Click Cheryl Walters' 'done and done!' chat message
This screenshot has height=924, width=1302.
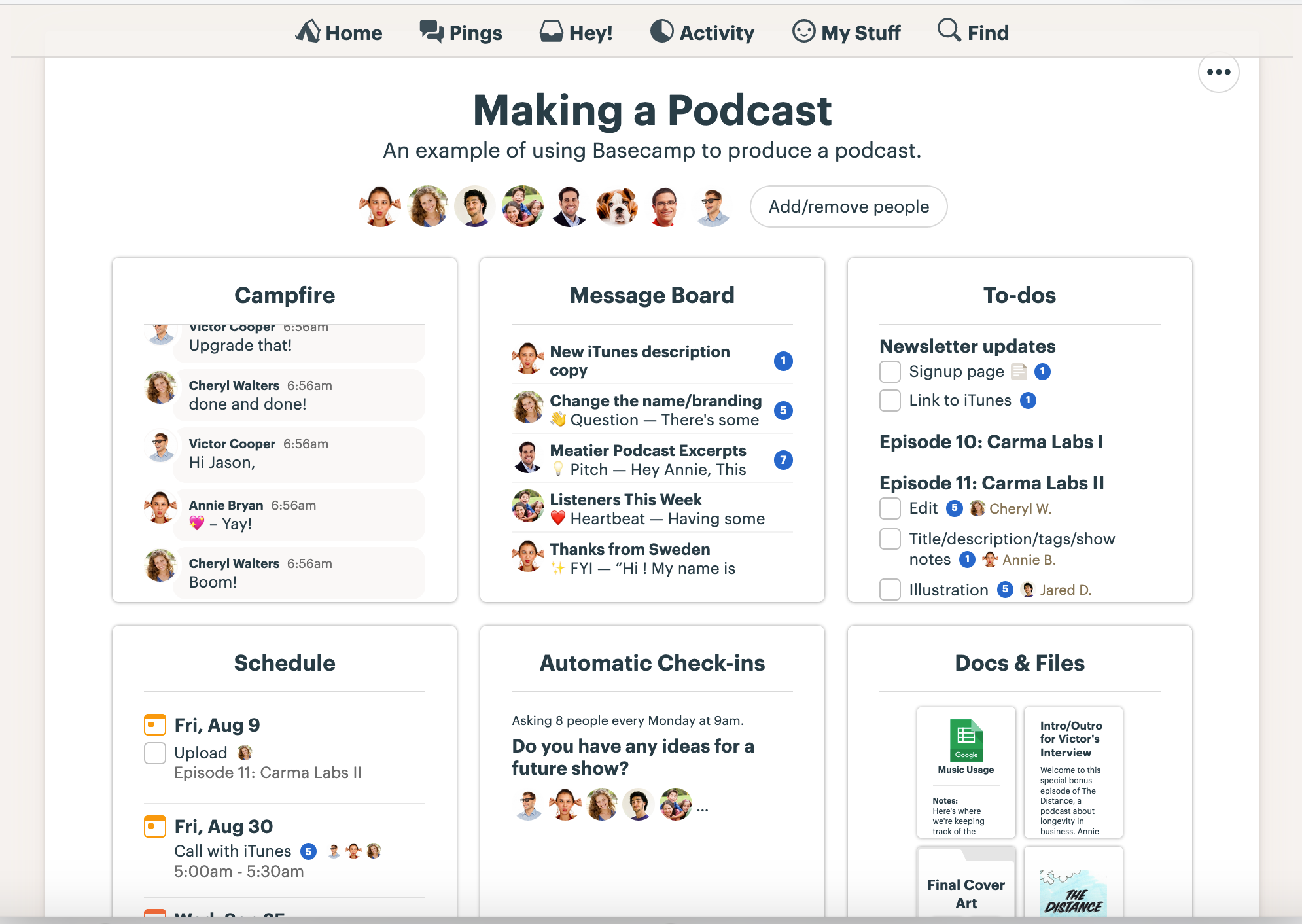point(299,395)
